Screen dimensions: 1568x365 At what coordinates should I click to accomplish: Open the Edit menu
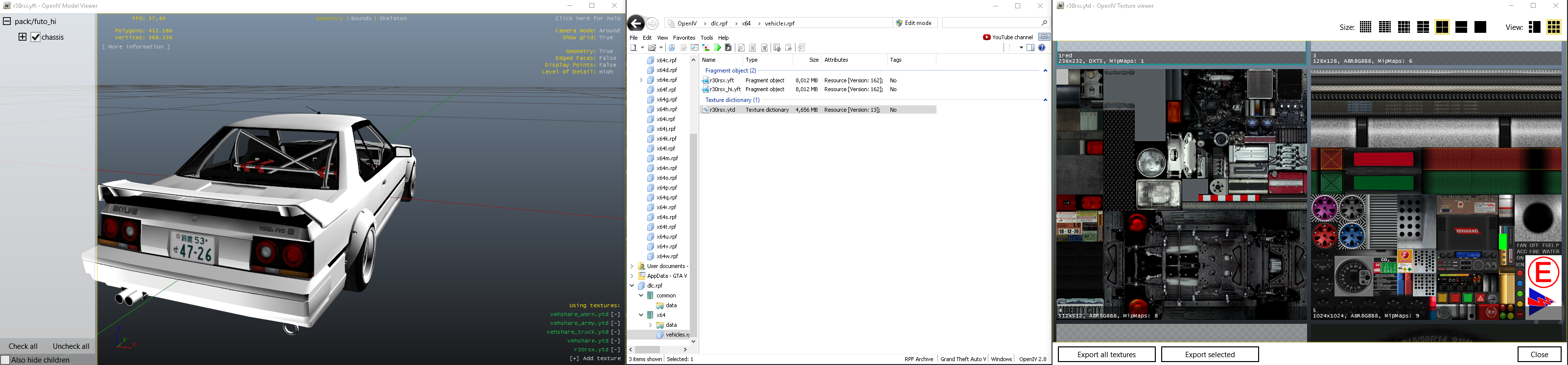pyautogui.click(x=647, y=38)
